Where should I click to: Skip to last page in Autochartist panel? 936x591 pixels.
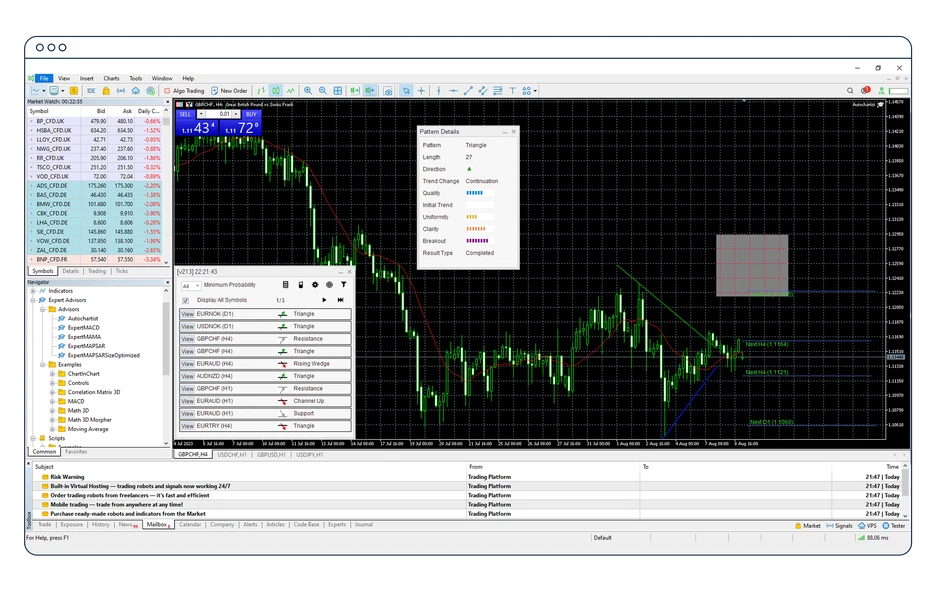[340, 300]
